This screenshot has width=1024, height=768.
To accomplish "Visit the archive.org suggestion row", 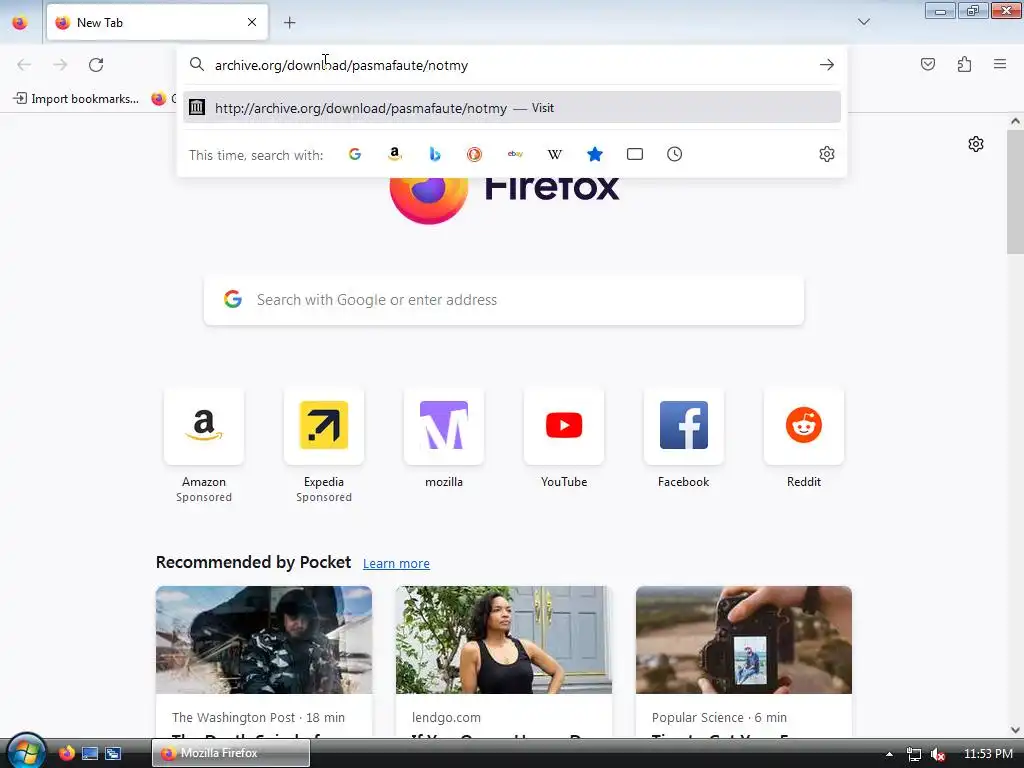I will 511,108.
